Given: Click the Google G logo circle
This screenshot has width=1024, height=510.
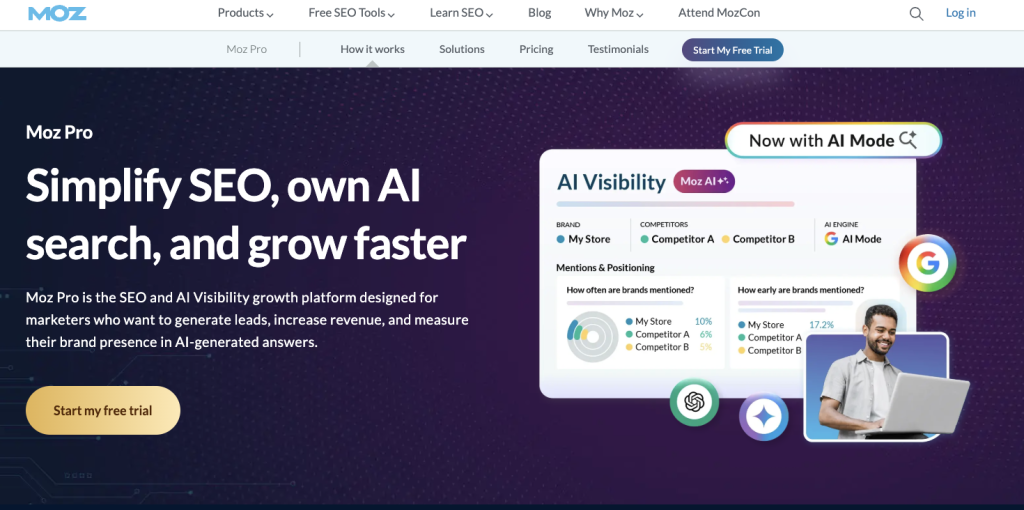Looking at the screenshot, I should 927,263.
